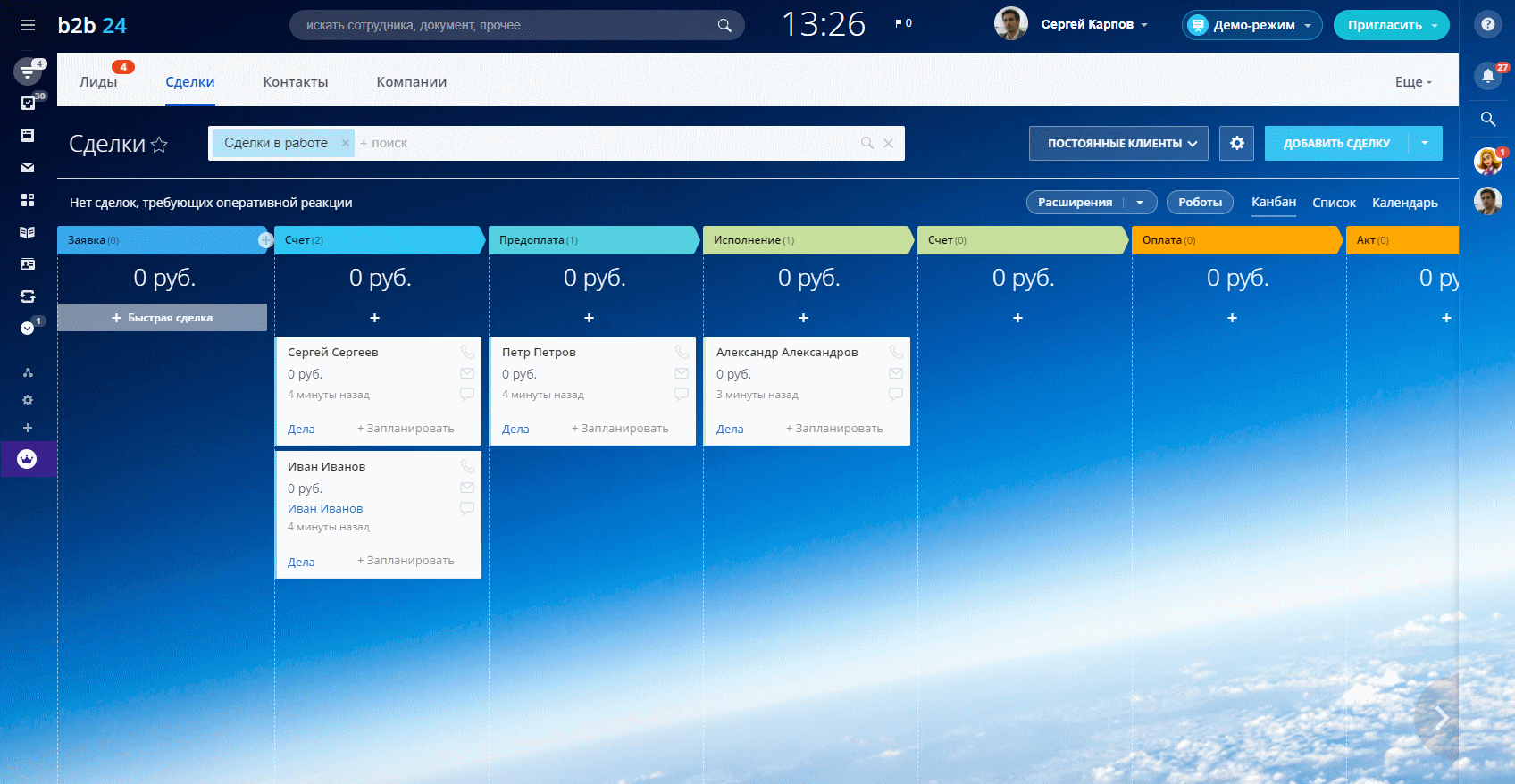
Task: Open the applications grid icon in the sidebar
Action: [x=28, y=200]
